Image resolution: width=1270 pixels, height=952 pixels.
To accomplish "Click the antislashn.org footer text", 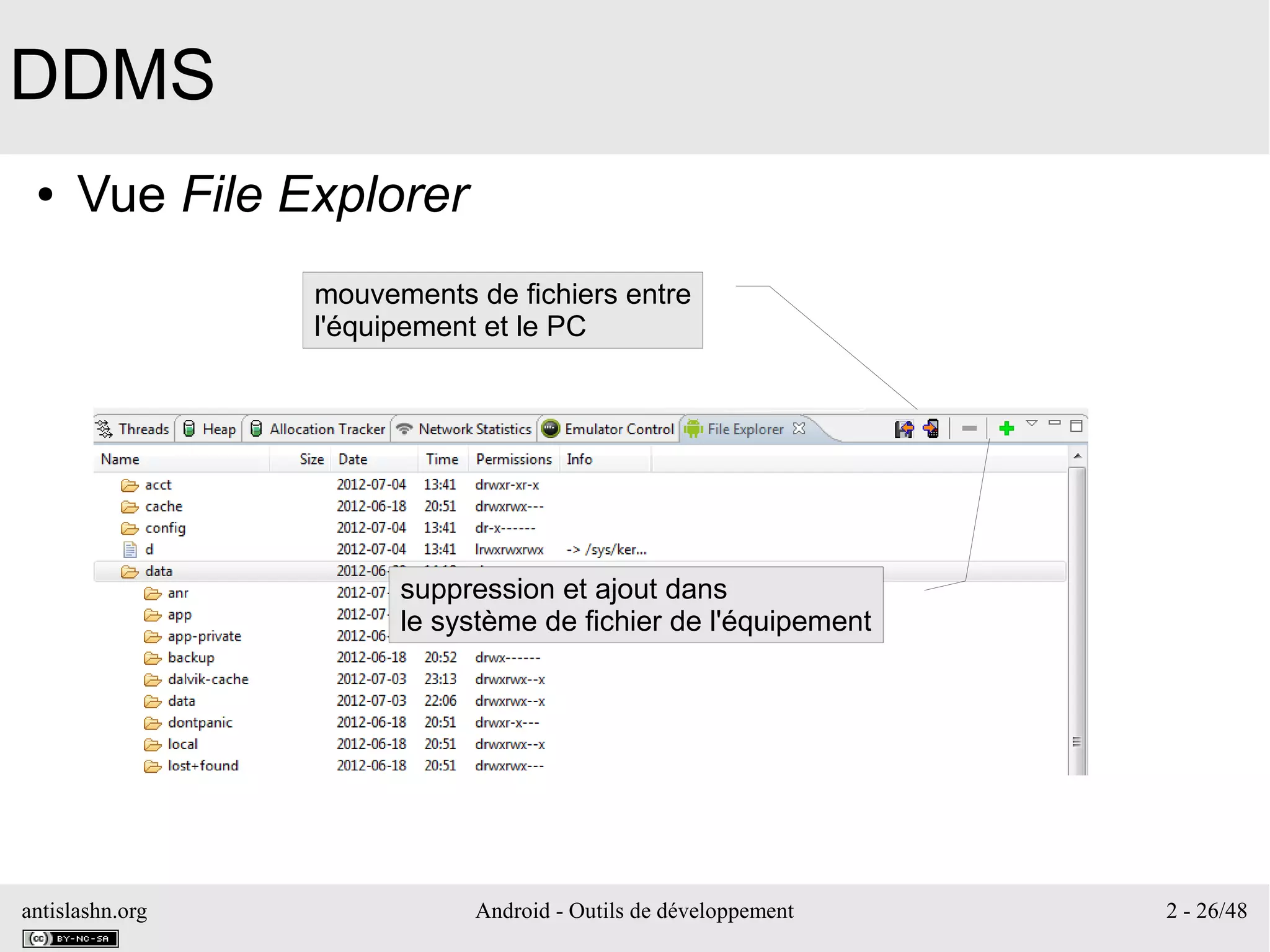I will (84, 910).
